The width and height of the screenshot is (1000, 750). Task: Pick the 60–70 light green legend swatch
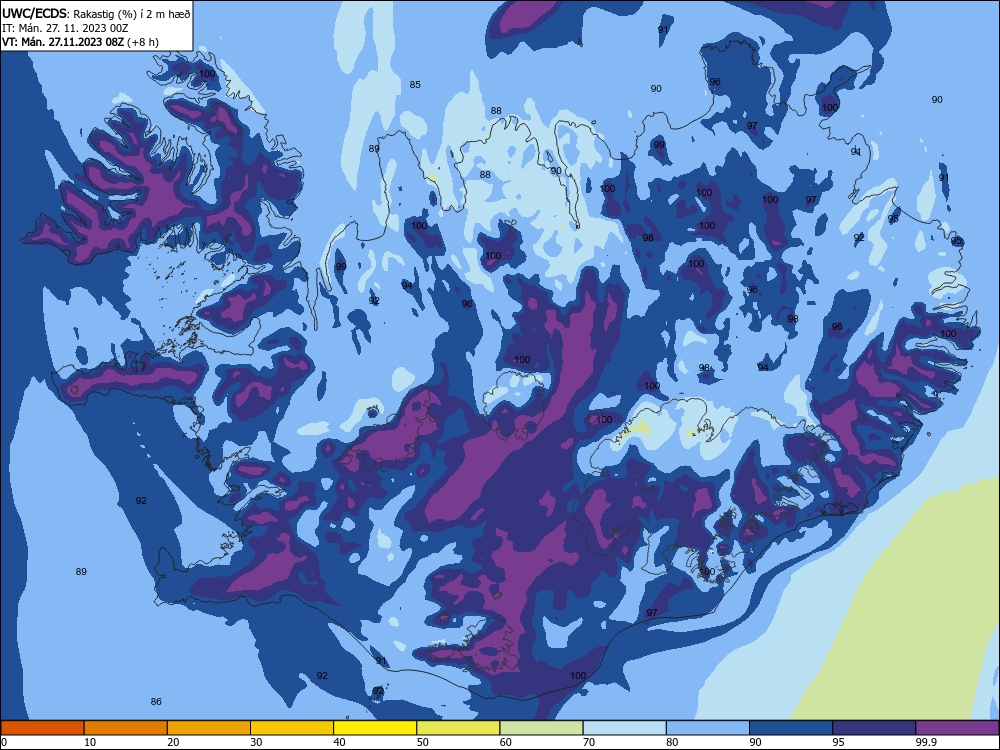point(541,728)
